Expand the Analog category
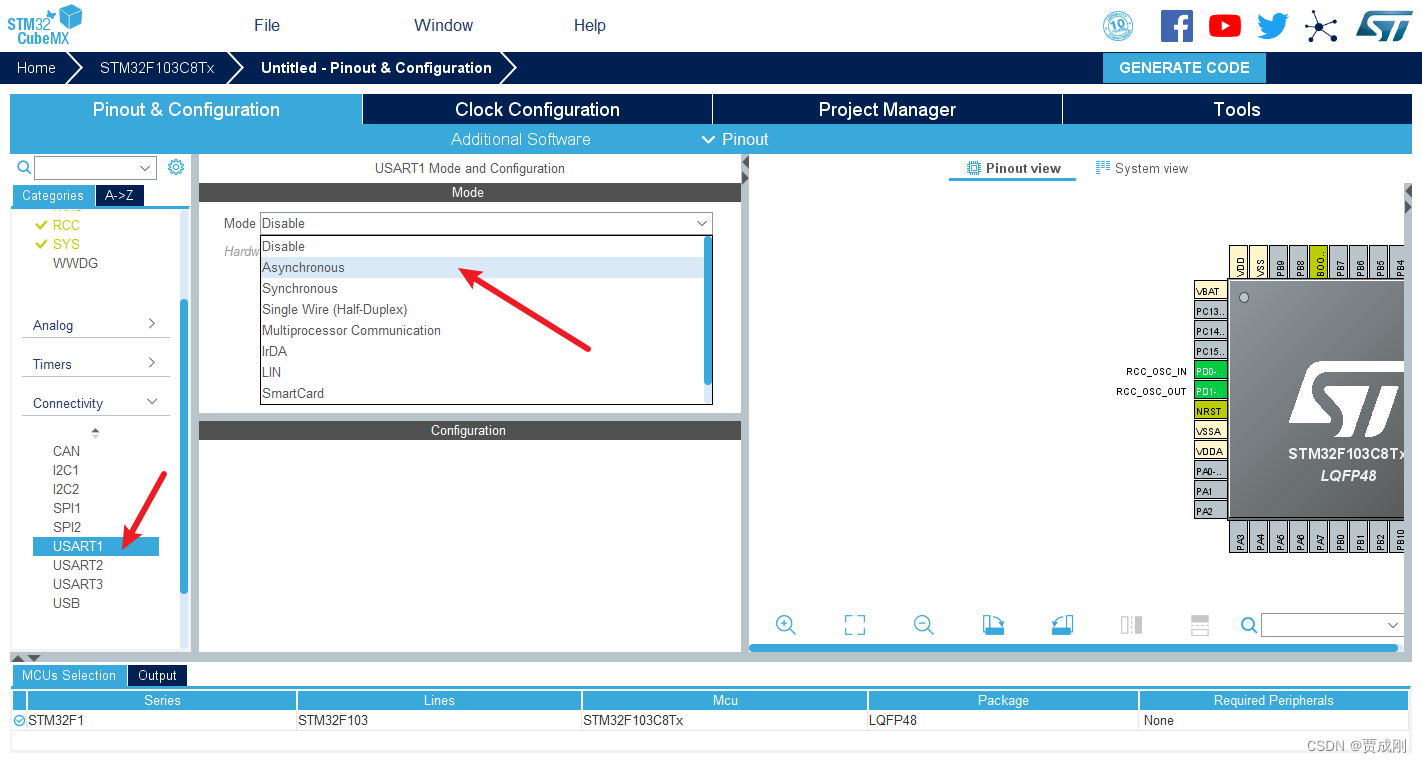Viewport: 1422px width, 763px height. tap(152, 324)
